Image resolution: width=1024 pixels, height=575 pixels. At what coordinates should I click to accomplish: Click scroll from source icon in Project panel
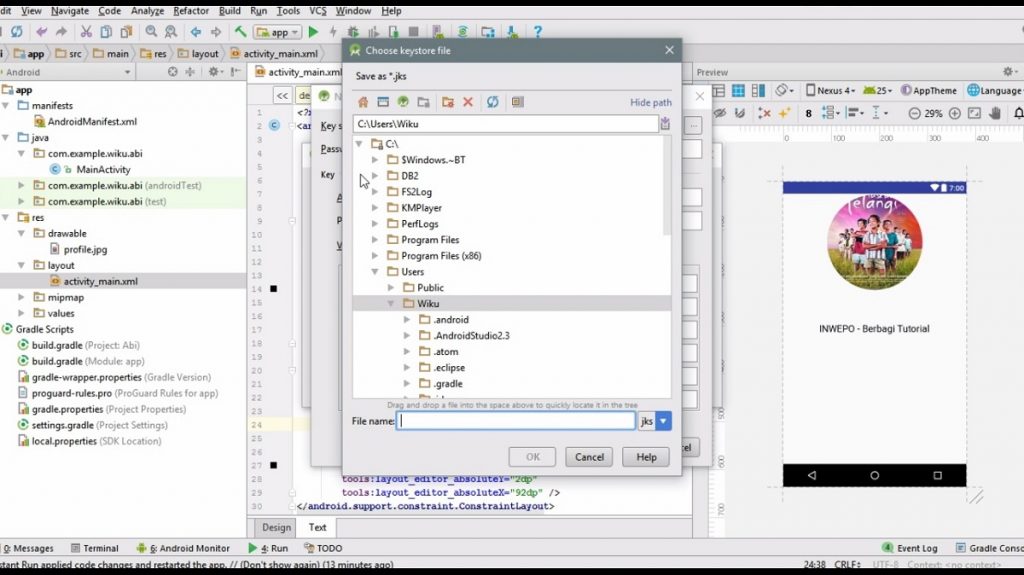(x=172, y=72)
